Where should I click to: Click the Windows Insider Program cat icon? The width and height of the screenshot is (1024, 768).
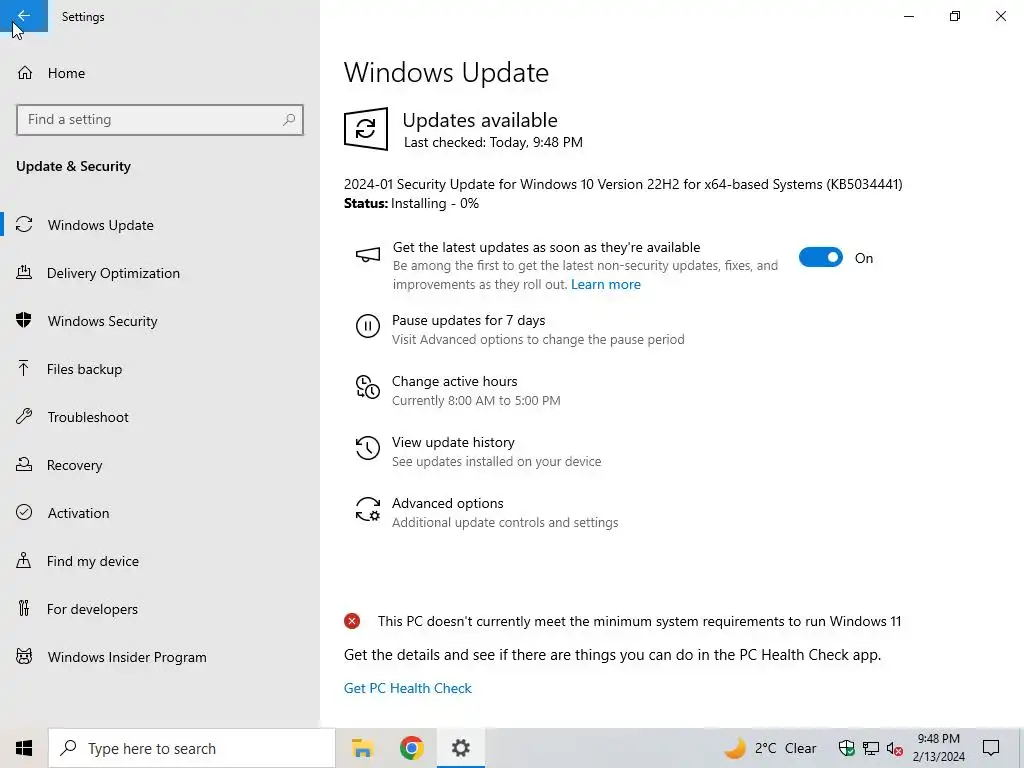coord(24,657)
